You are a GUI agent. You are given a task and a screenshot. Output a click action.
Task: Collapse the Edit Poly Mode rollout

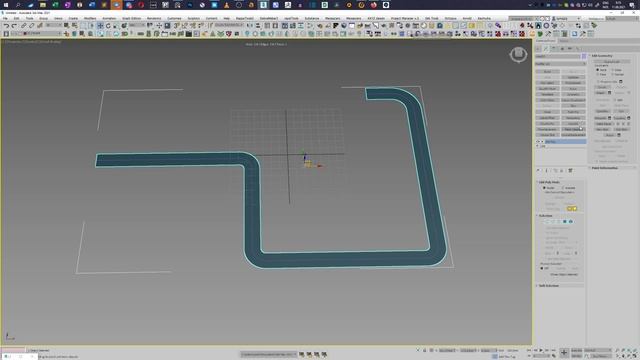click(549, 182)
